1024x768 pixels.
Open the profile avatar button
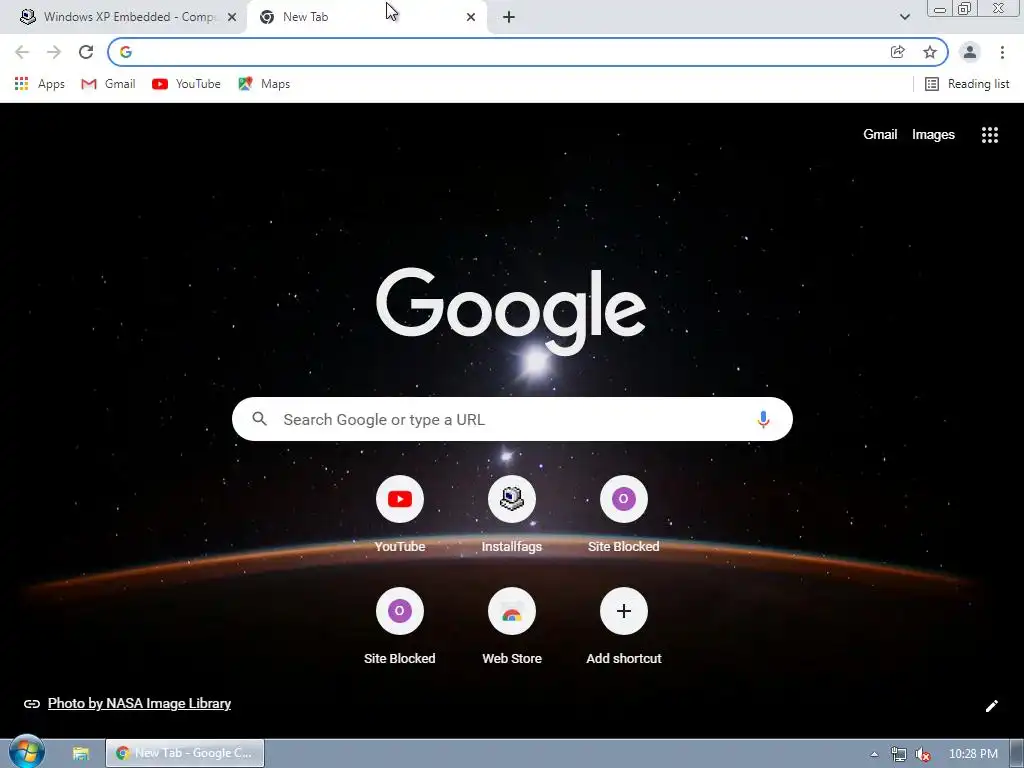[970, 52]
